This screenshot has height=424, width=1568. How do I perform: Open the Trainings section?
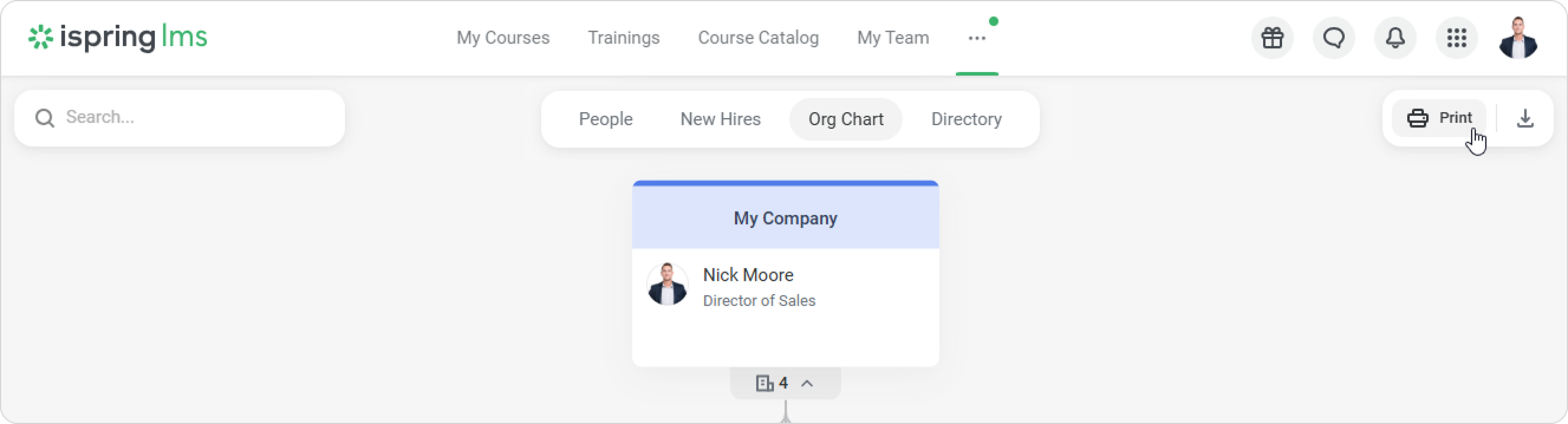(x=623, y=38)
